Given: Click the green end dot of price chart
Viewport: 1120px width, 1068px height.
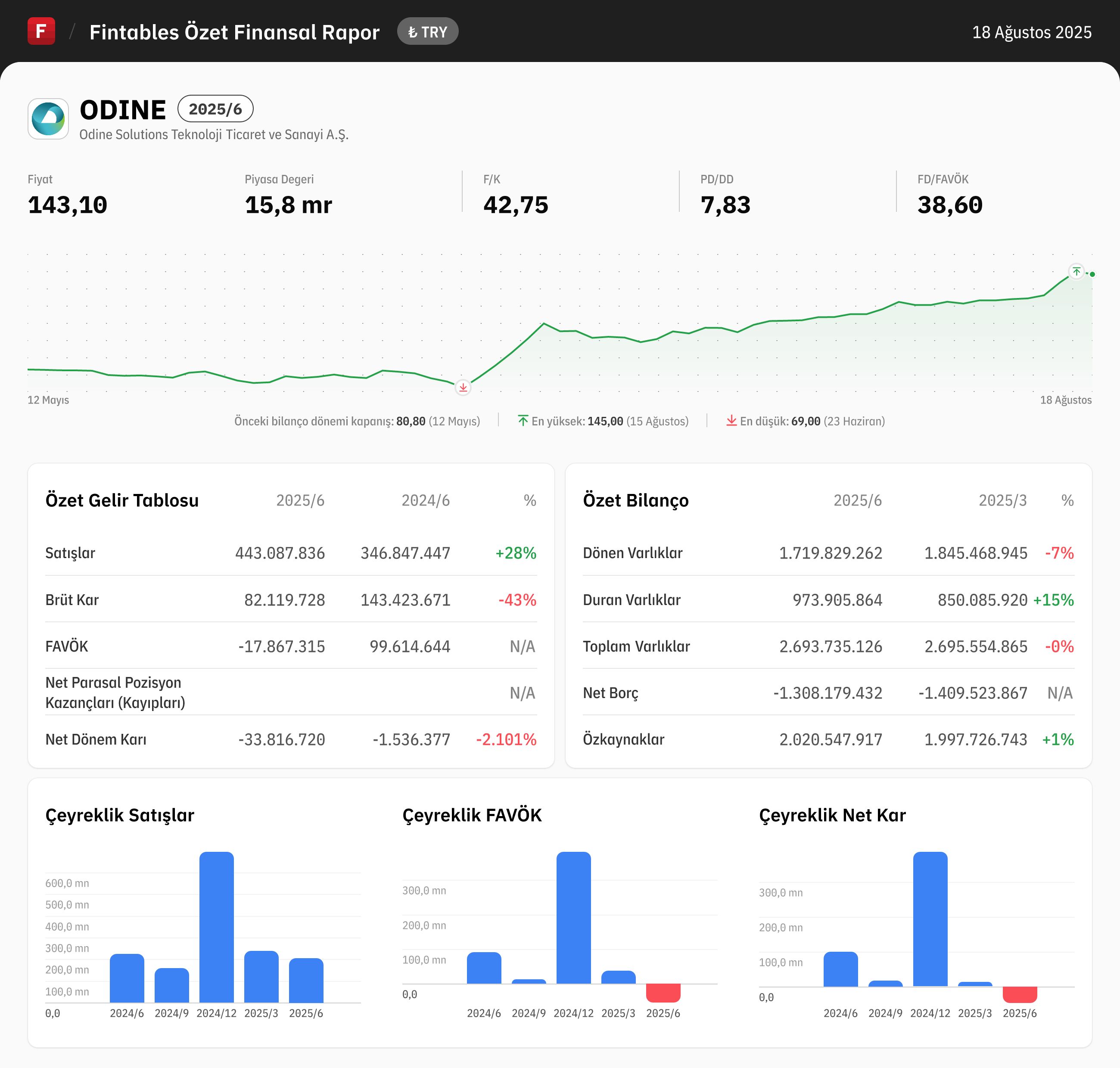Looking at the screenshot, I should (x=1092, y=274).
